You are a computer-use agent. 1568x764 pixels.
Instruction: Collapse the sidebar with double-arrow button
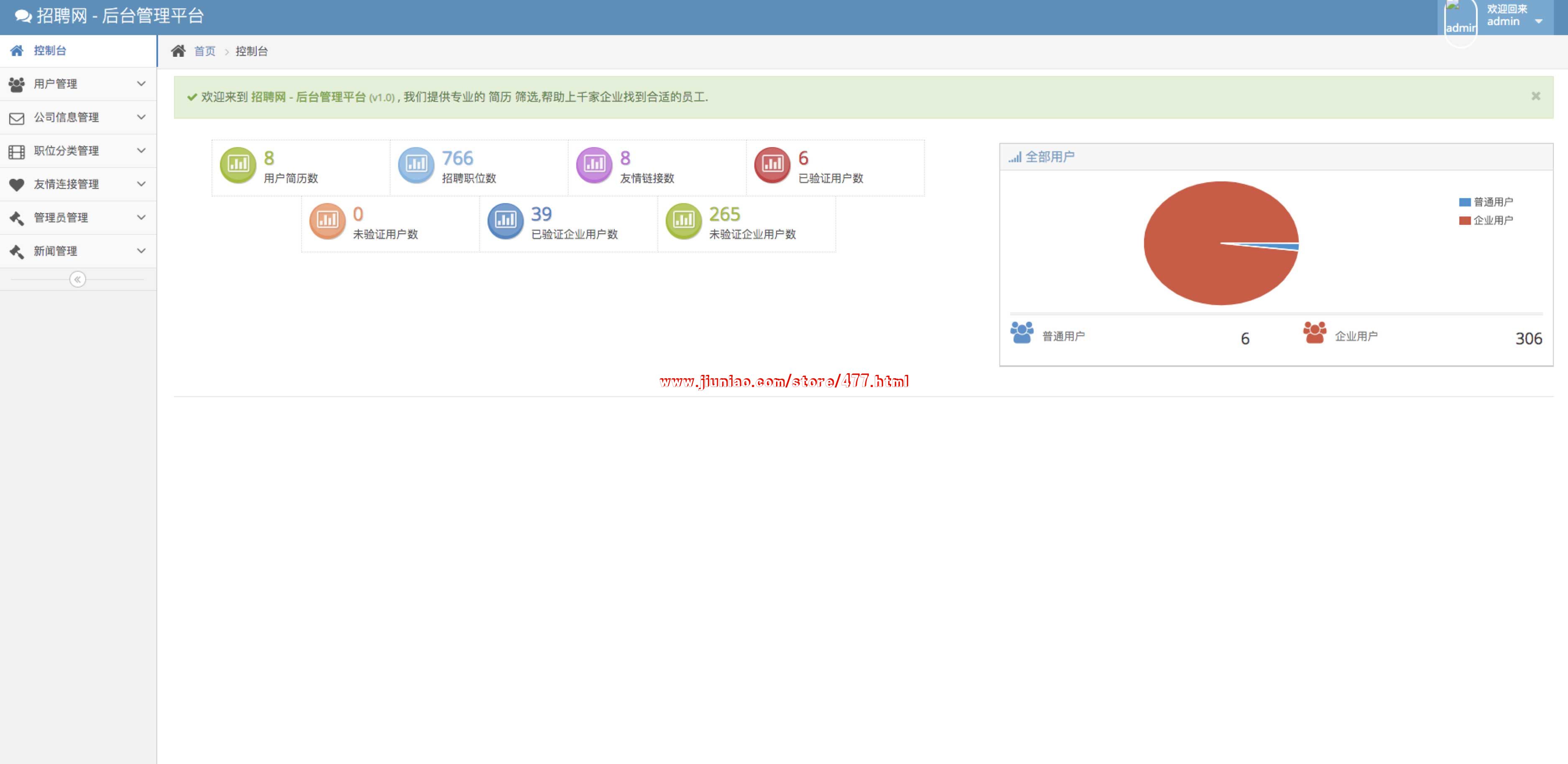click(x=77, y=279)
